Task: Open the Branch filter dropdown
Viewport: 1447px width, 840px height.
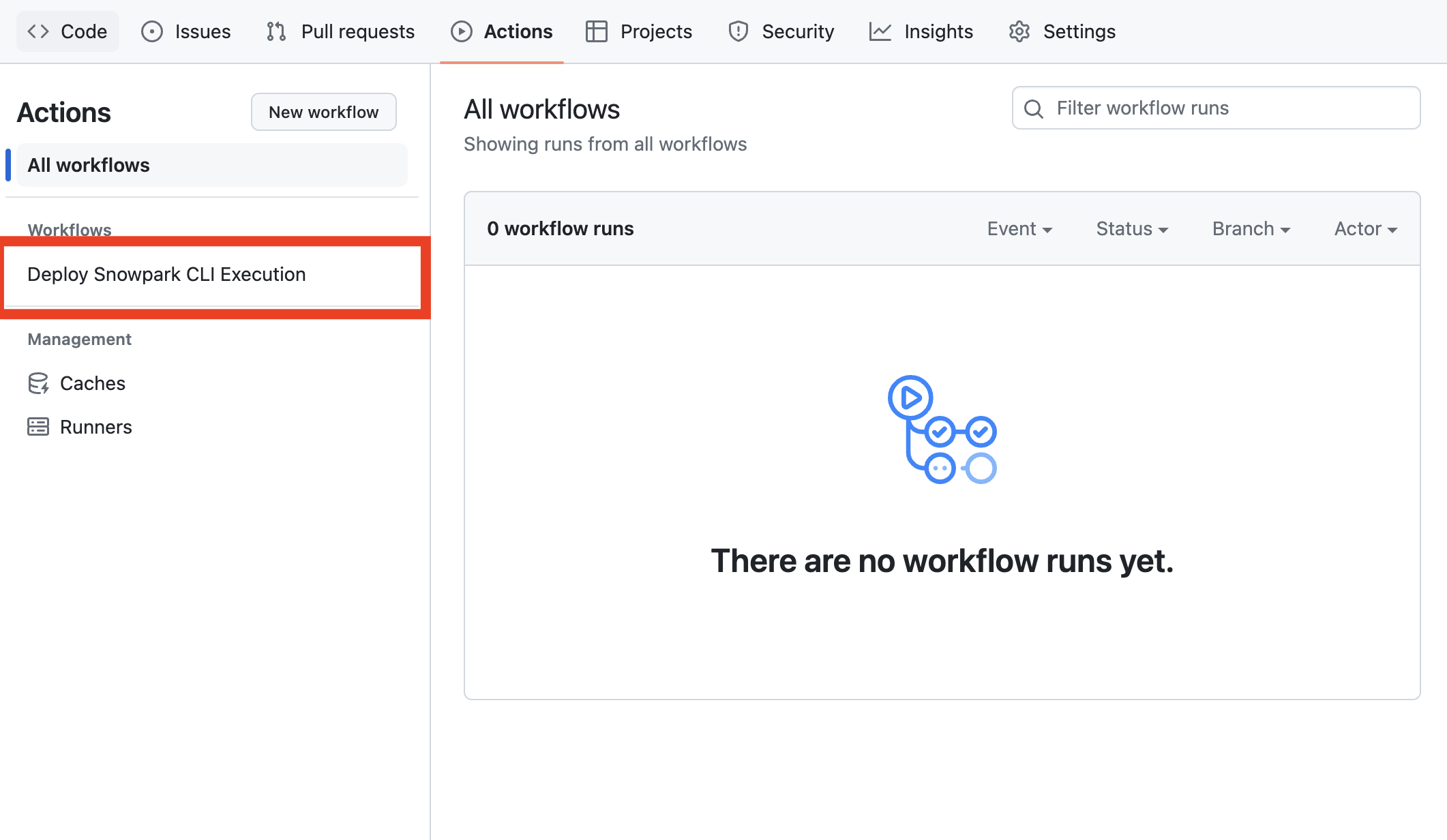Action: coord(1251,229)
